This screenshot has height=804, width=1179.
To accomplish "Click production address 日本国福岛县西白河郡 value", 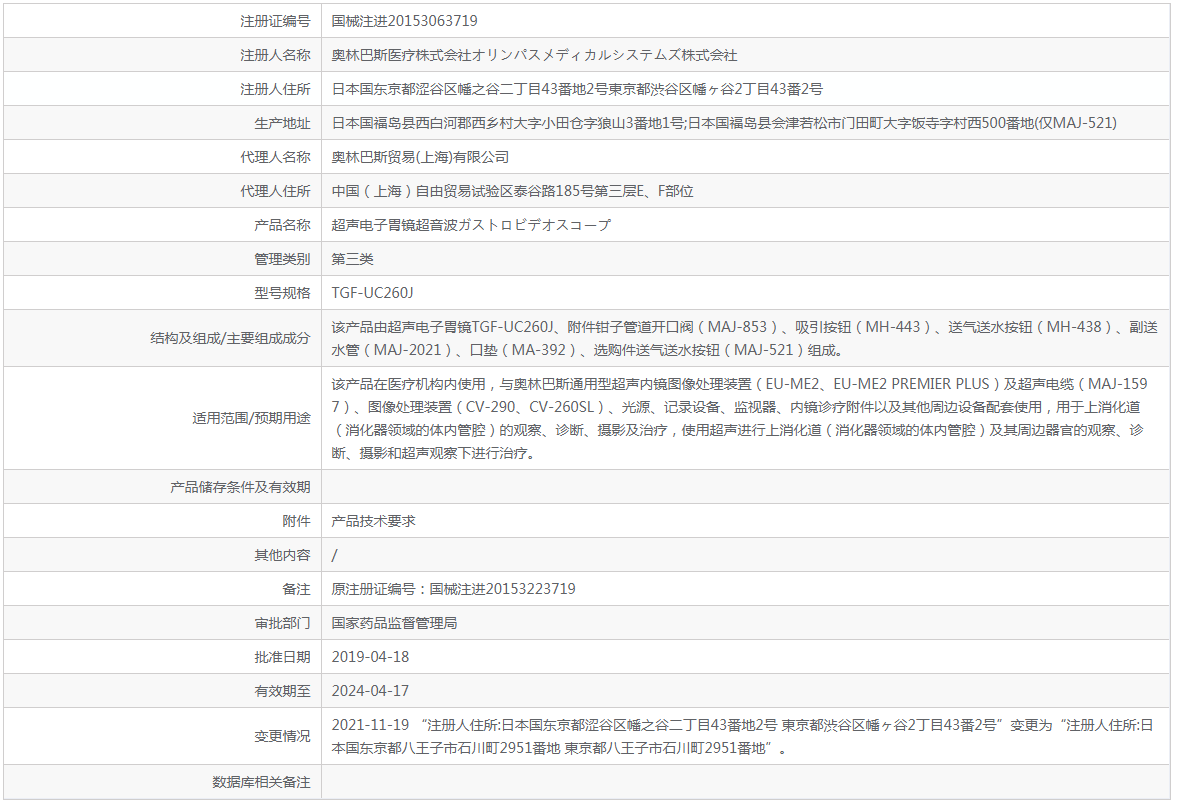I will 724,123.
